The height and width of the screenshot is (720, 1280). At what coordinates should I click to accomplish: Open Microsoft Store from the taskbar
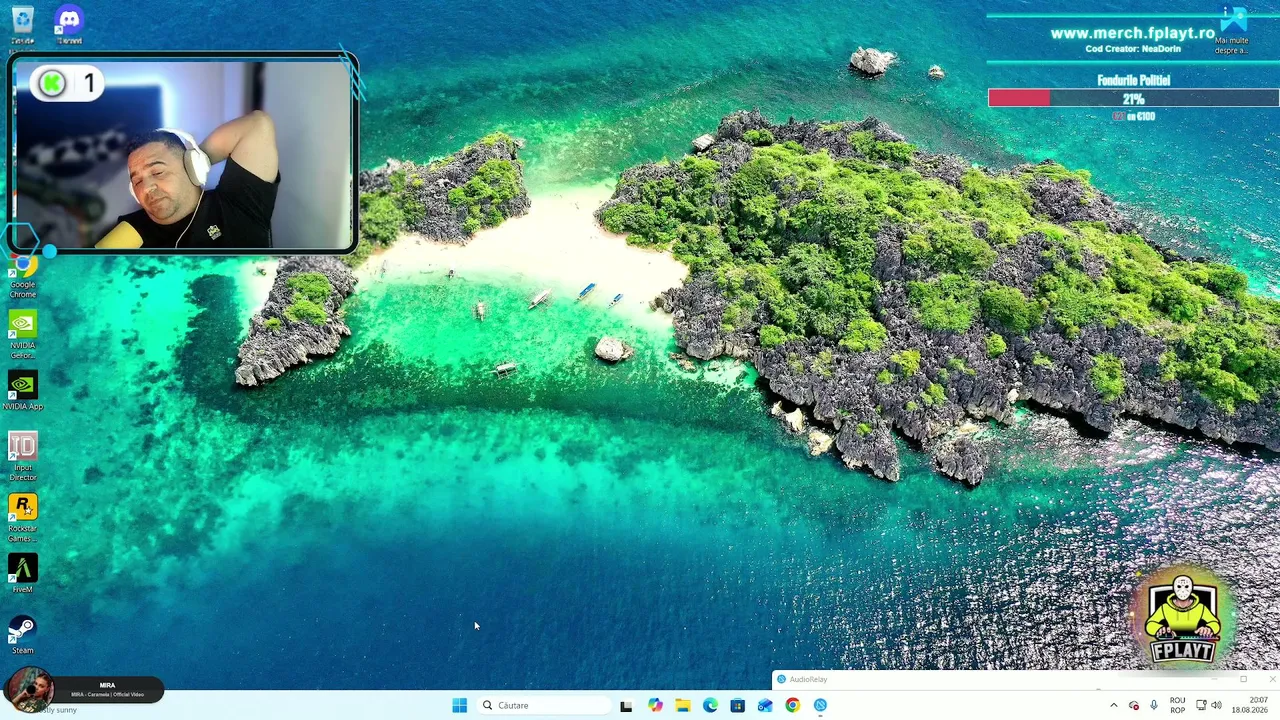pos(737,705)
